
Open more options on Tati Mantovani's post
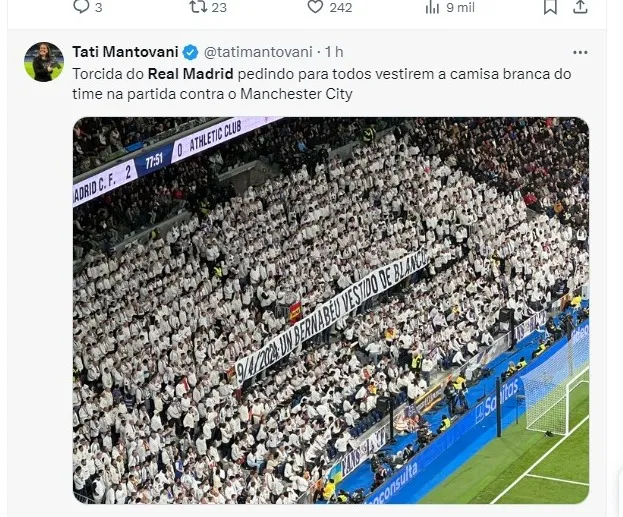[580, 52]
